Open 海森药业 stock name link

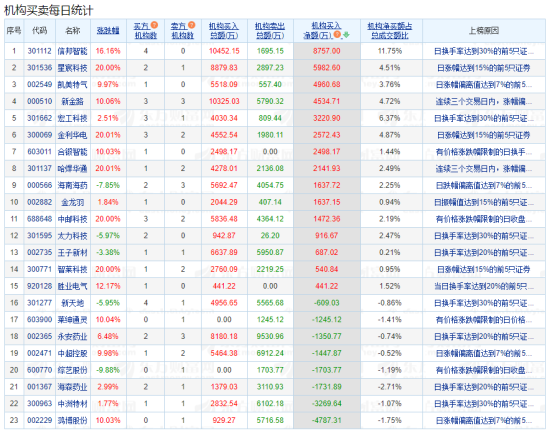click(73, 387)
